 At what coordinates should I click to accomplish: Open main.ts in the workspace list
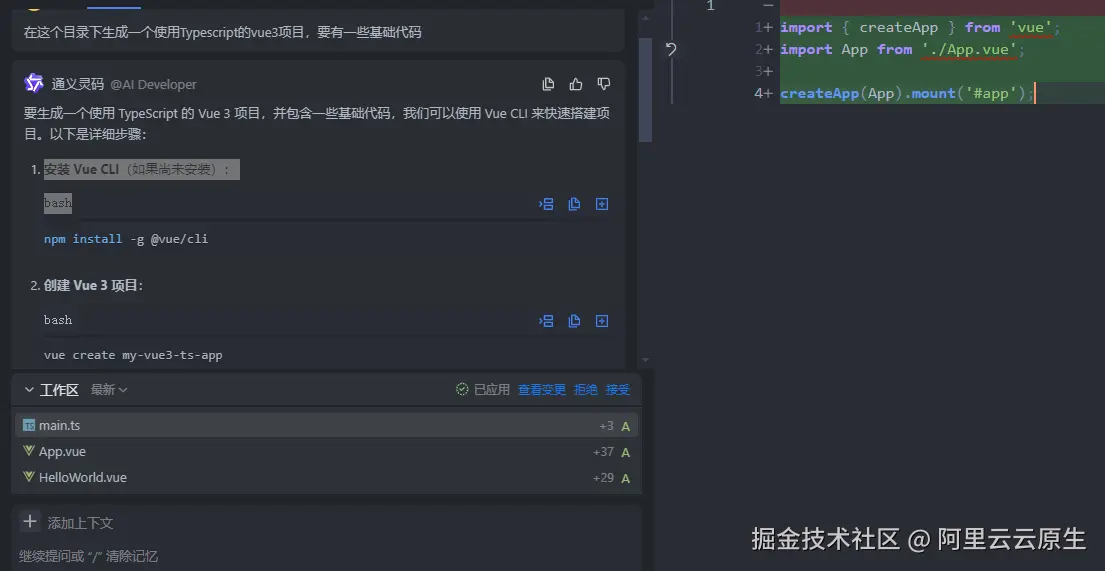pyautogui.click(x=326, y=425)
